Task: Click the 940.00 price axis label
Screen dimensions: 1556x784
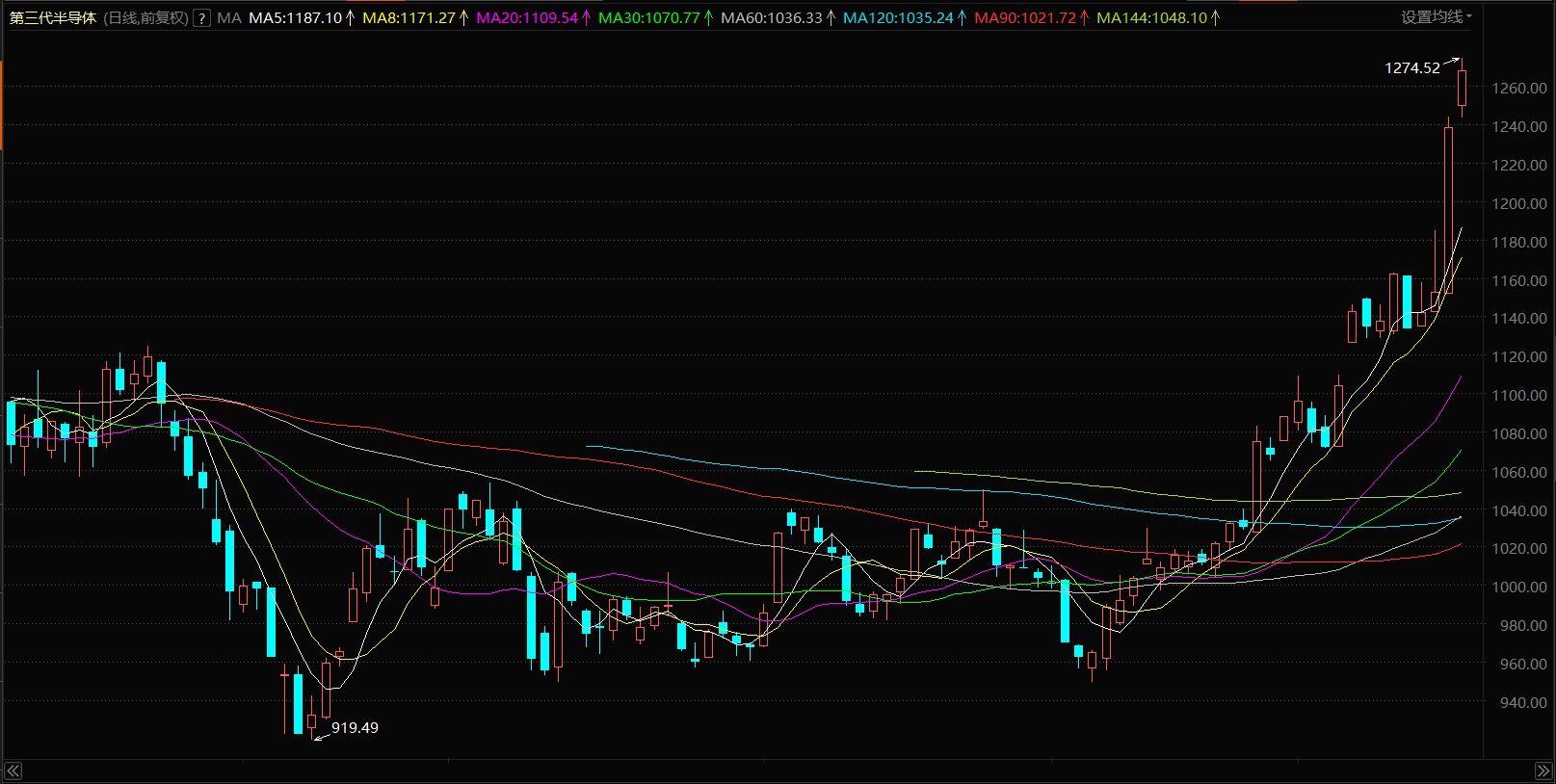Action: pos(1523,703)
